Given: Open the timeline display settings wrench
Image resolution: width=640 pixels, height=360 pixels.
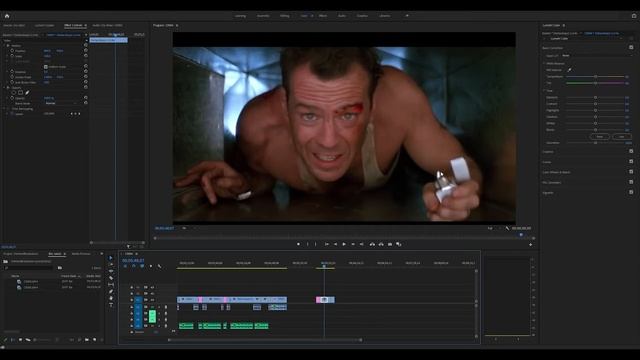Looking at the screenshot, I should coord(159,266).
